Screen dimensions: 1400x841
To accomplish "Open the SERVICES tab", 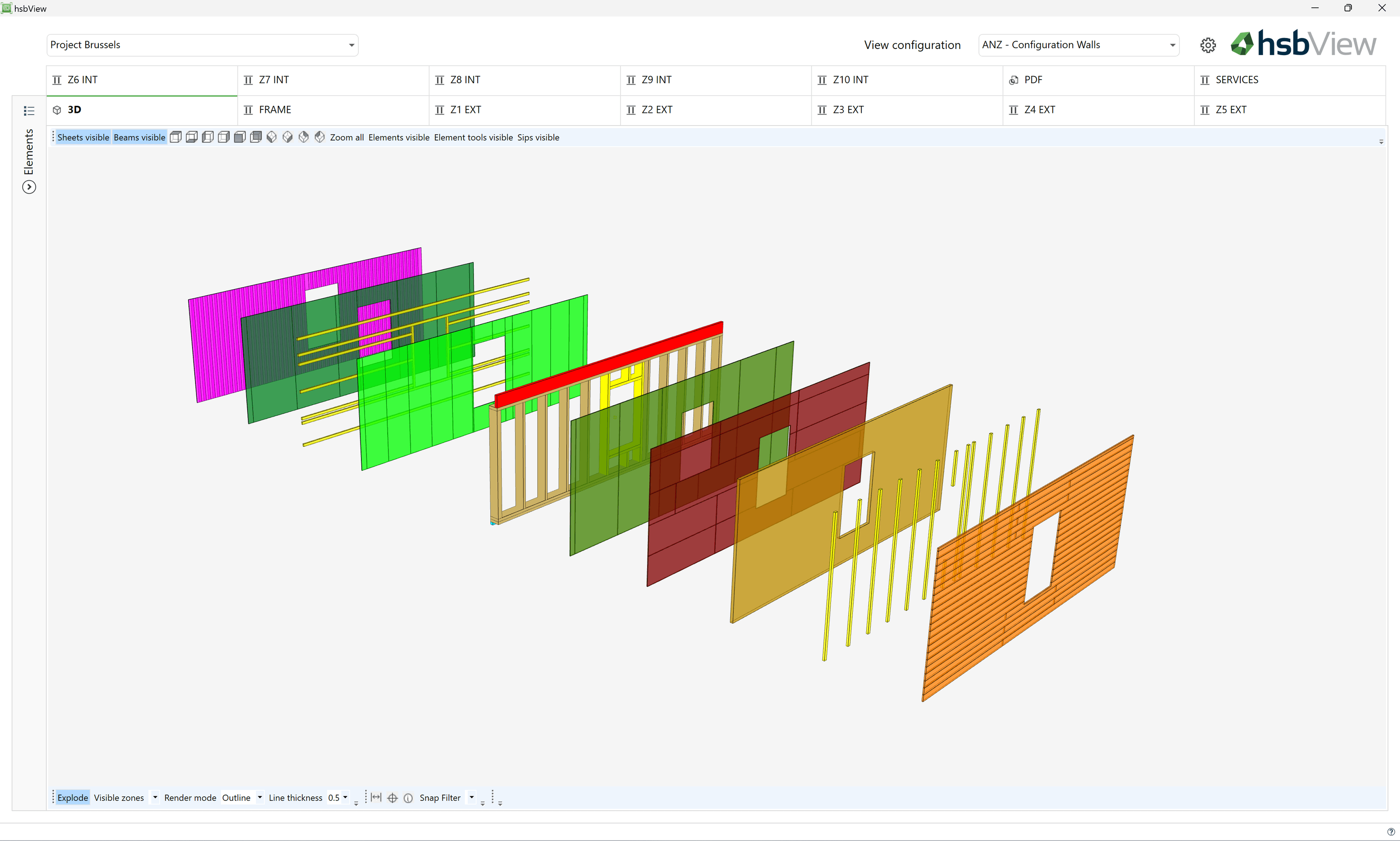I will [1289, 80].
